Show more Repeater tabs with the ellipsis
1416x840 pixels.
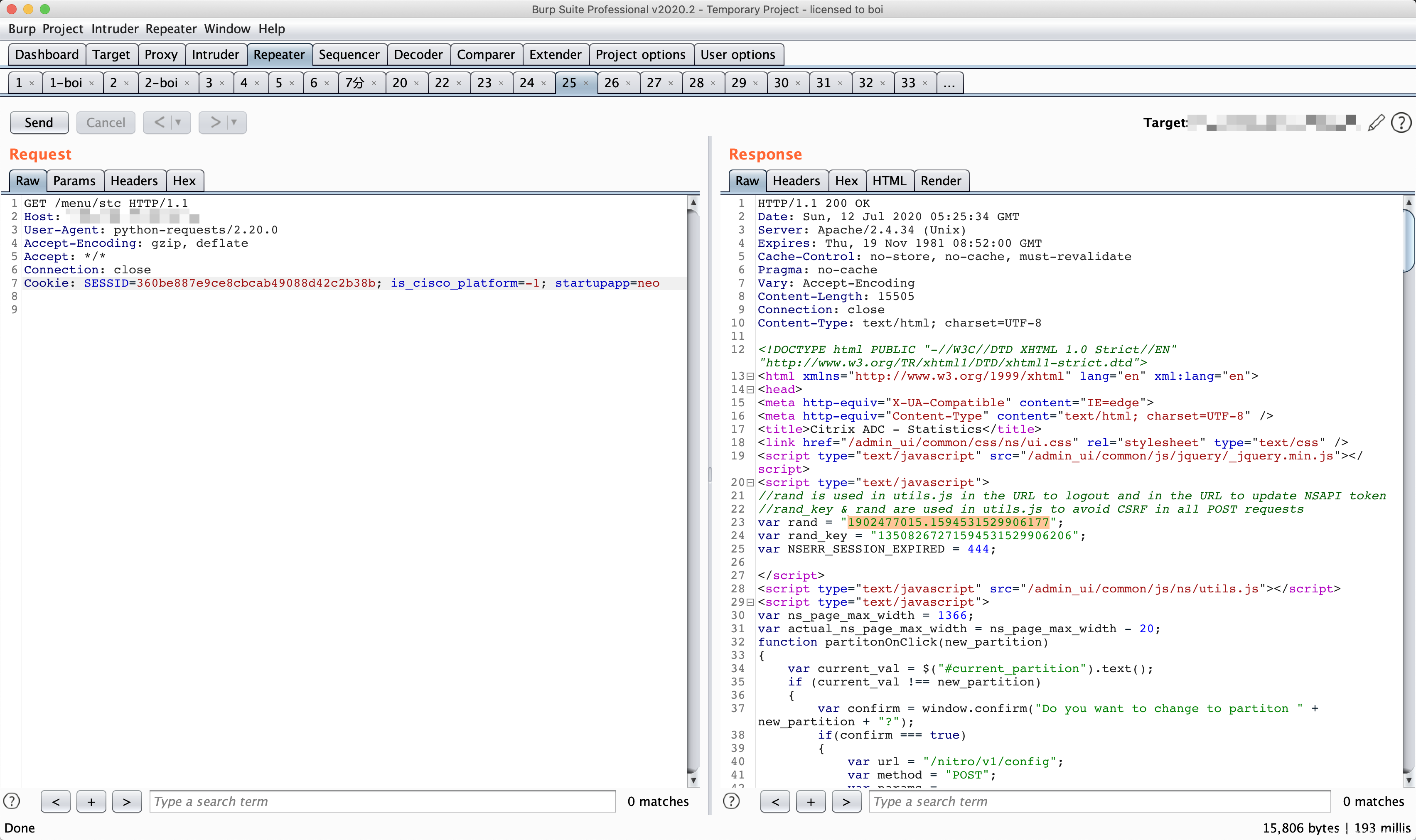949,83
